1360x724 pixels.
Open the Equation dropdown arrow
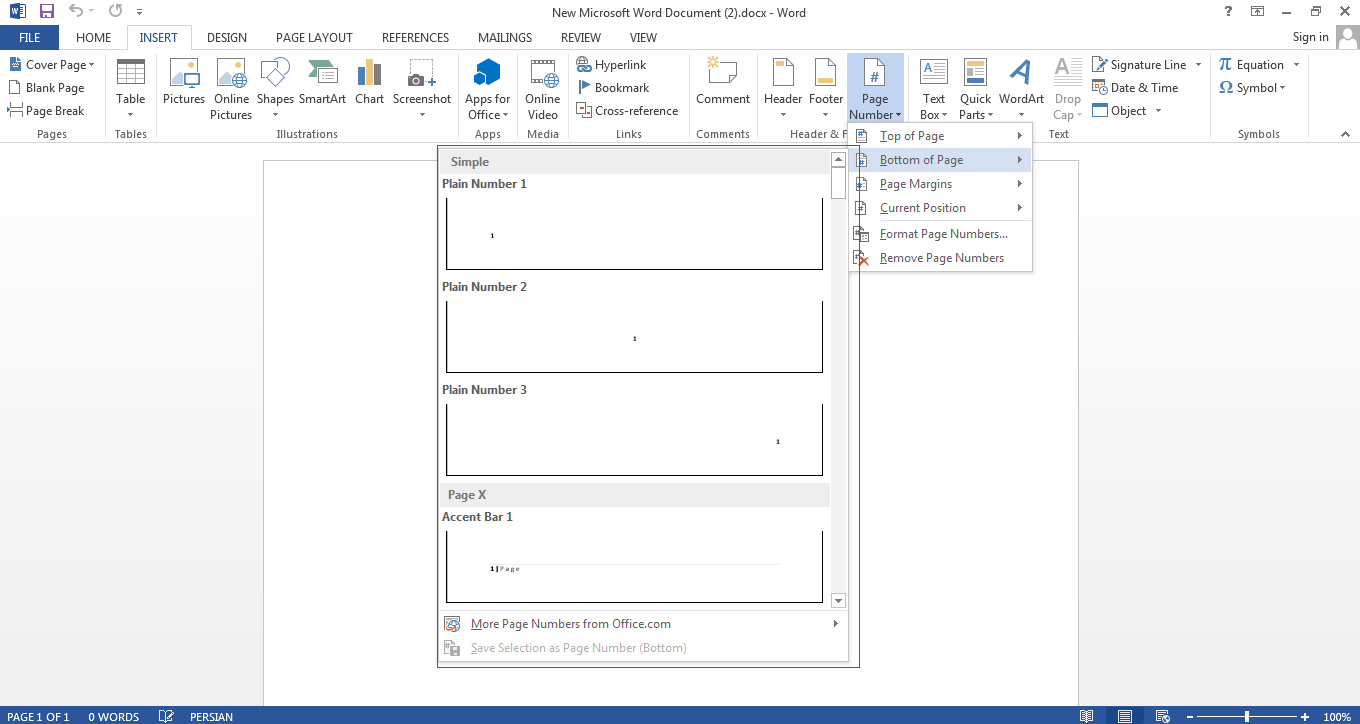coord(1297,65)
